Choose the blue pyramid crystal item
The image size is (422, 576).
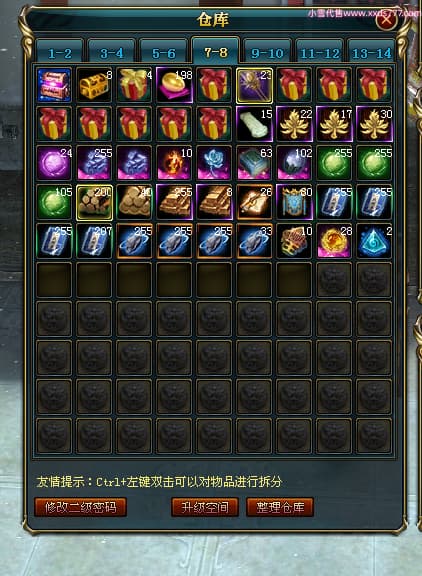click(x=374, y=242)
